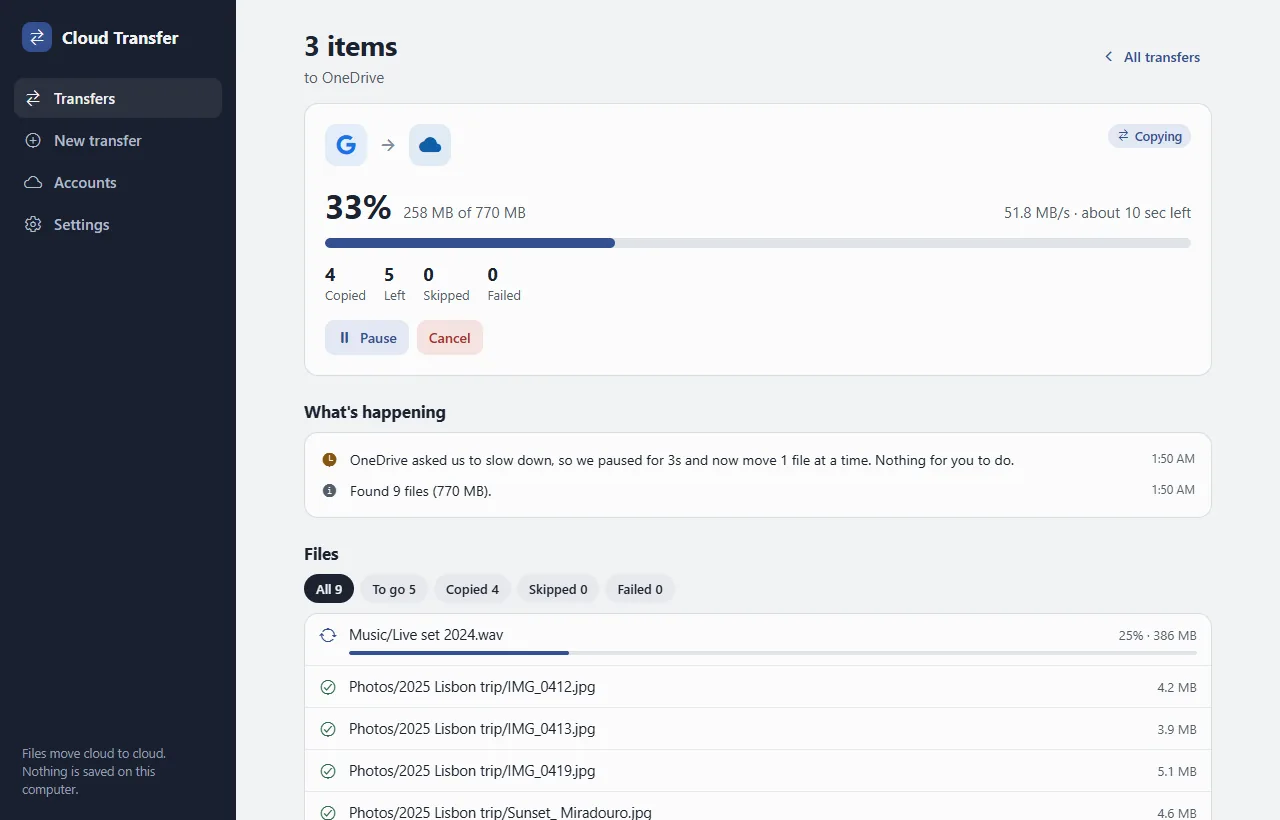Select Photos/2025 Lisbon trip/Sunset_ Miradouro.jpg
Screen dimensions: 1280x820
click(x=758, y=807)
